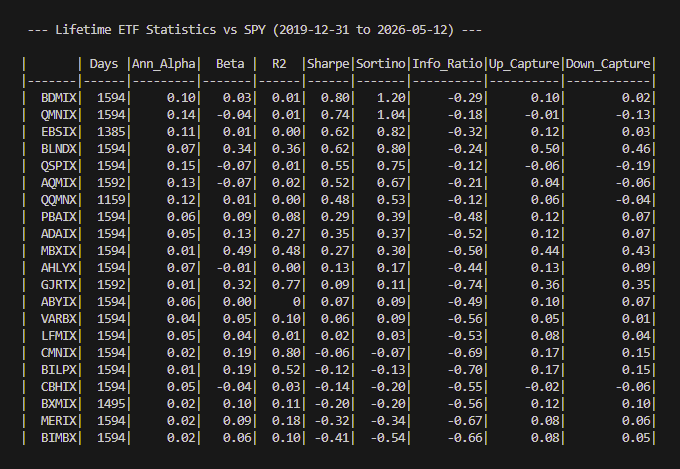Select BILPX Info_Ratio value -0.70
This screenshot has width=680, height=469.
465,370
